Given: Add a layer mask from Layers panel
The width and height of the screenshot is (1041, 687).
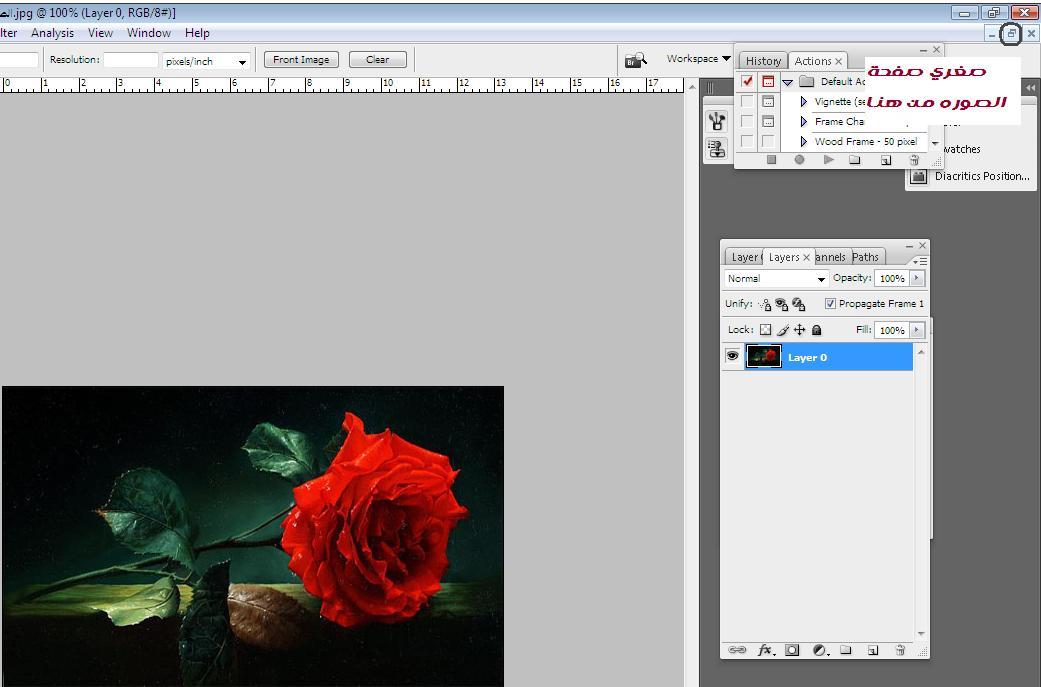Looking at the screenshot, I should click(792, 650).
